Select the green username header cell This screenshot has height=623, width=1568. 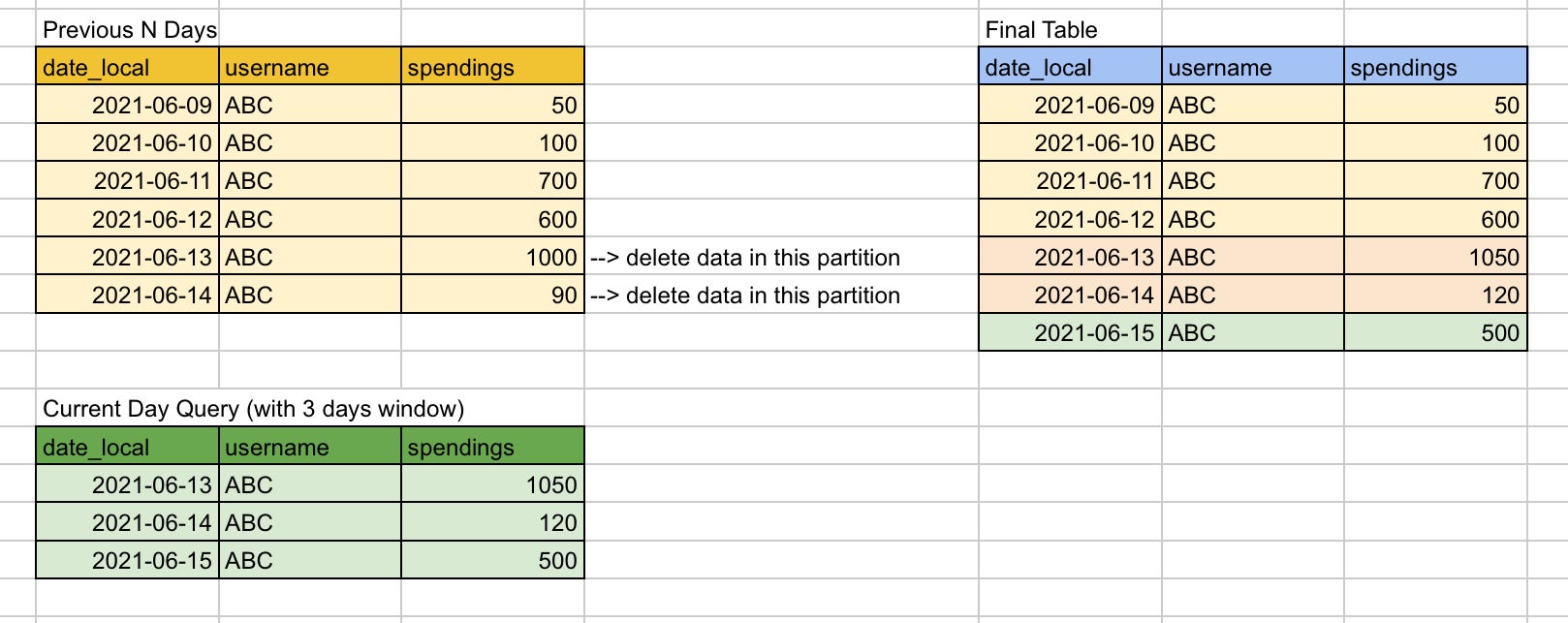pyautogui.click(x=310, y=447)
